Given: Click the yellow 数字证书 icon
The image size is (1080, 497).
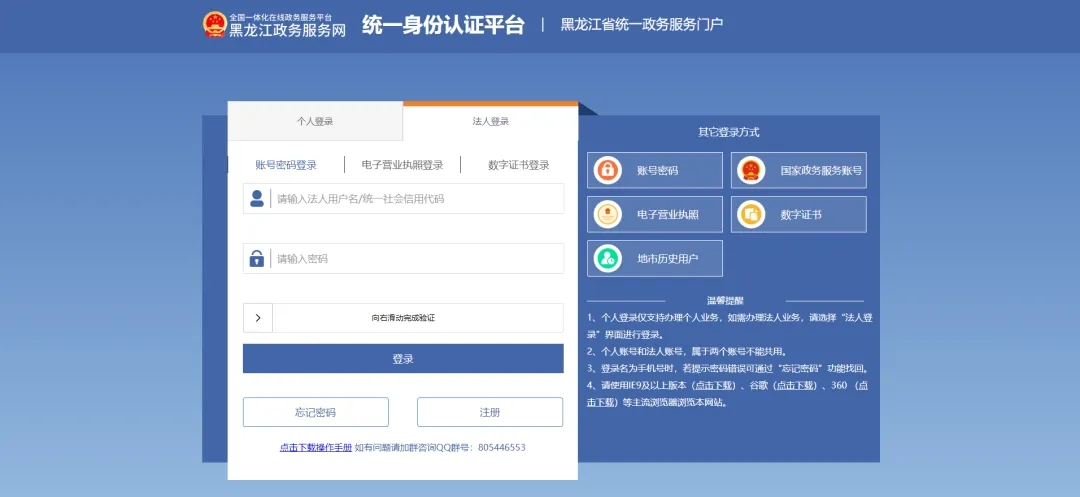Looking at the screenshot, I should (751, 214).
